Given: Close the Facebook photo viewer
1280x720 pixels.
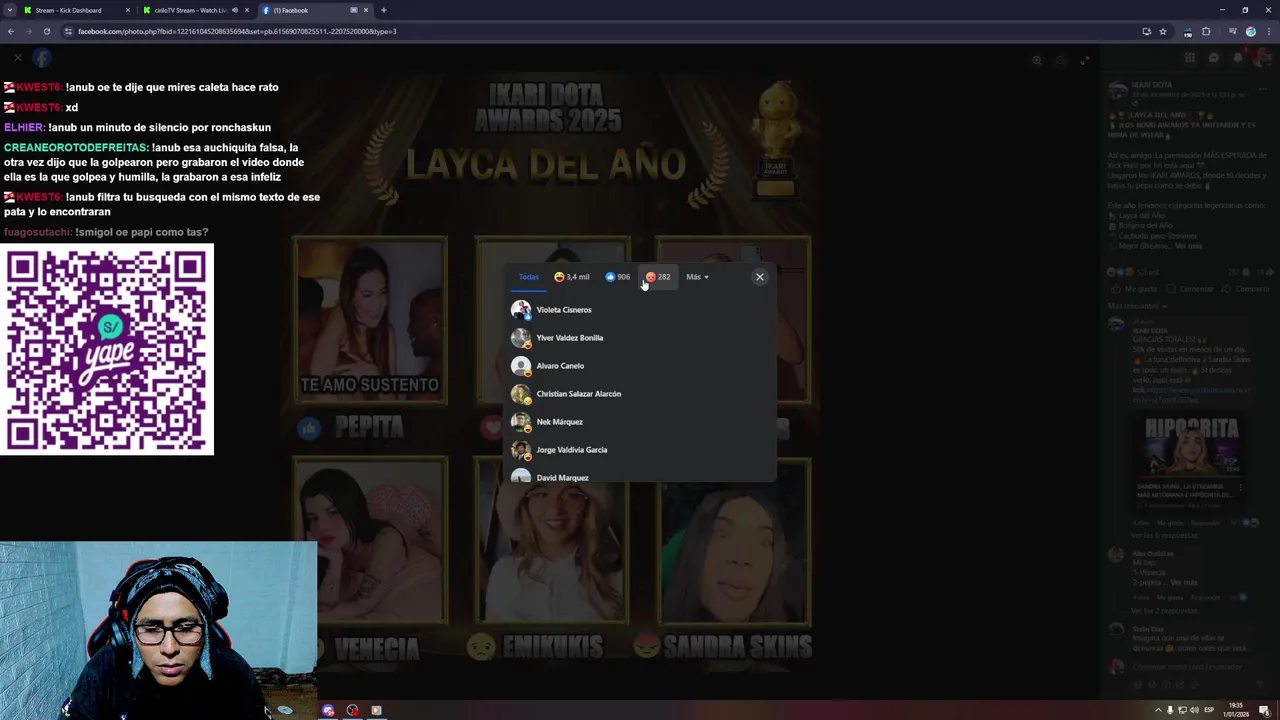Looking at the screenshot, I should click(17, 58).
